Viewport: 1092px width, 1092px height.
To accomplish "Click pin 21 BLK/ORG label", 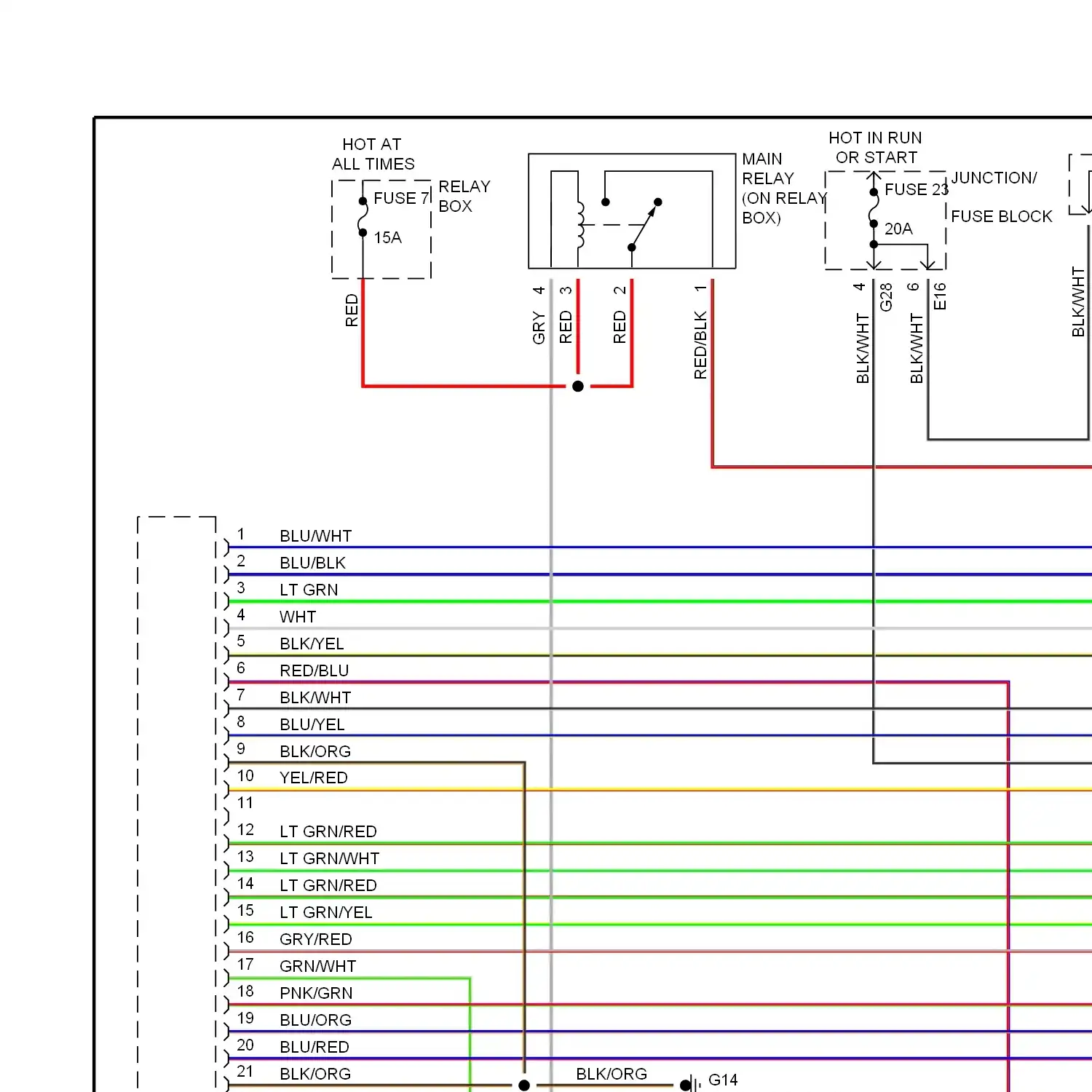I will 315,1074.
